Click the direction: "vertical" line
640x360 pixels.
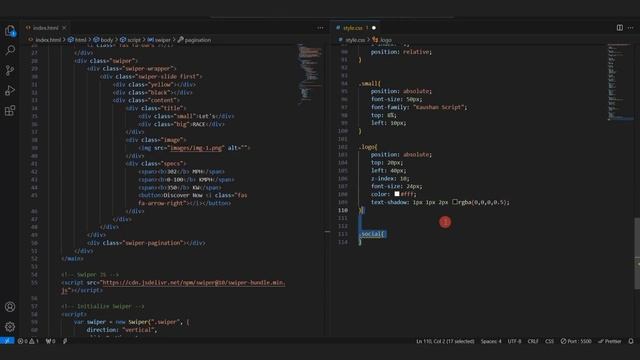(122, 330)
